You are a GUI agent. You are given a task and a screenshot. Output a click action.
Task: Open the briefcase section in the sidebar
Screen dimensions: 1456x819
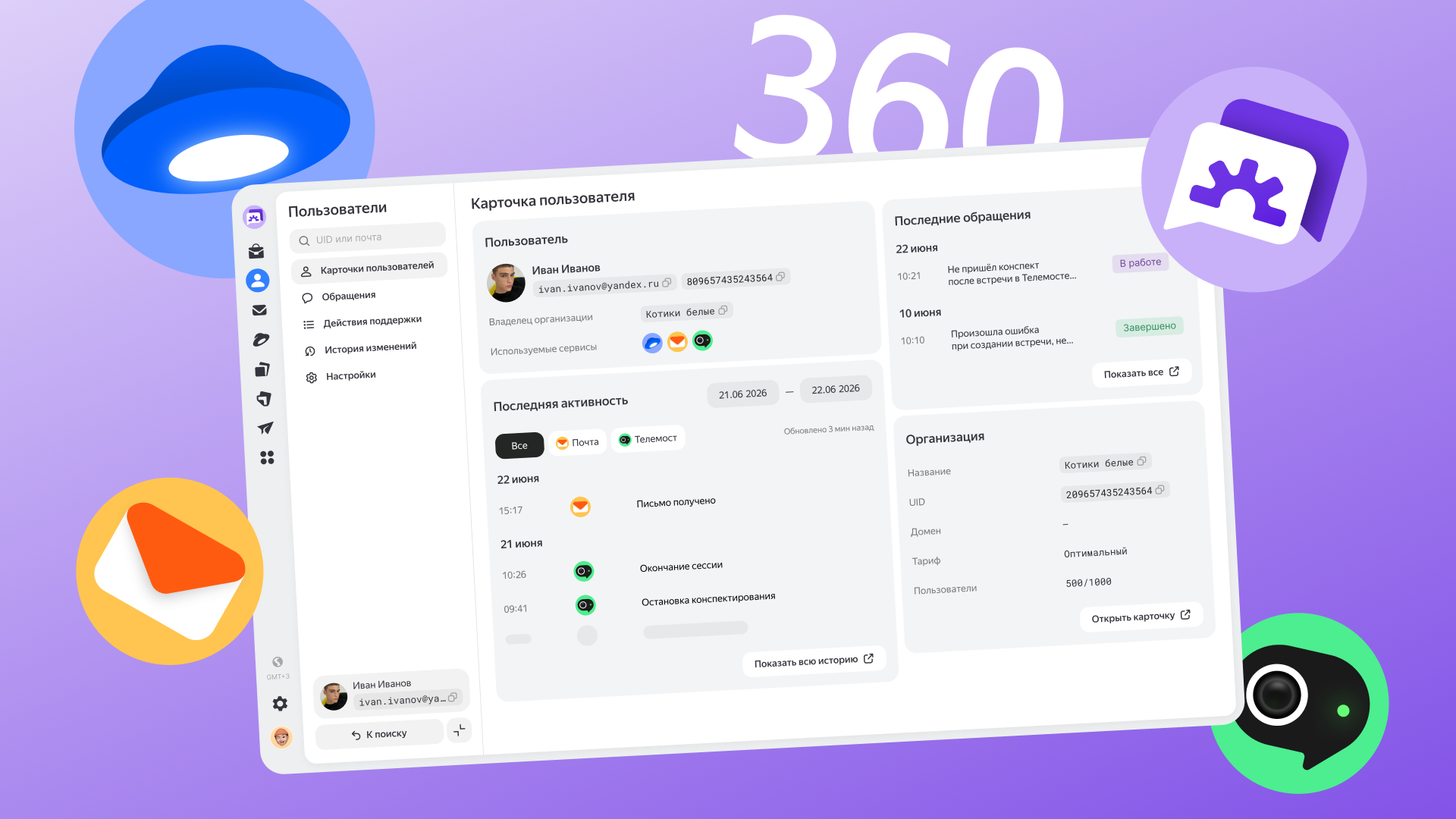256,251
